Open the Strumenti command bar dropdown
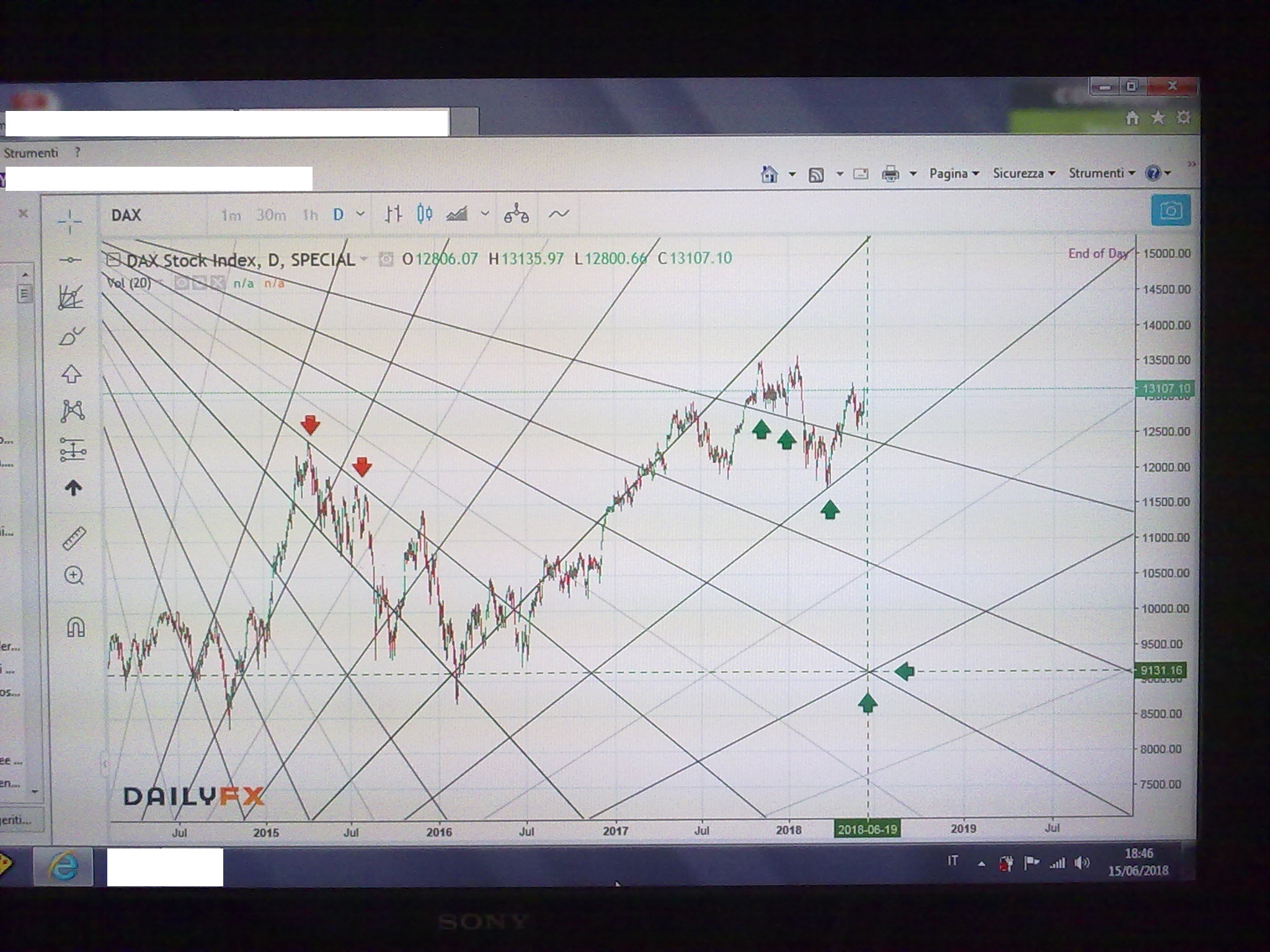Viewport: 1270px width, 952px height. click(1101, 173)
